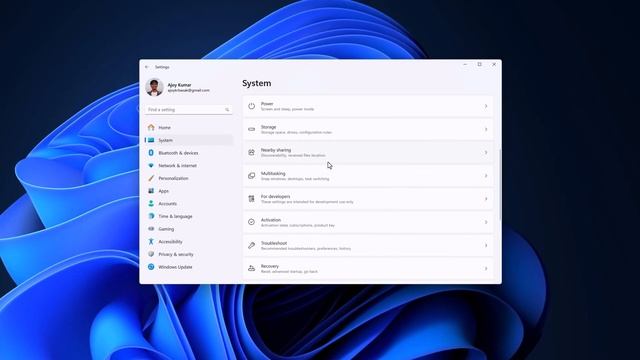Click the Troubleshoot wrench icon
Image resolution: width=640 pixels, height=360 pixels.
[251, 245]
